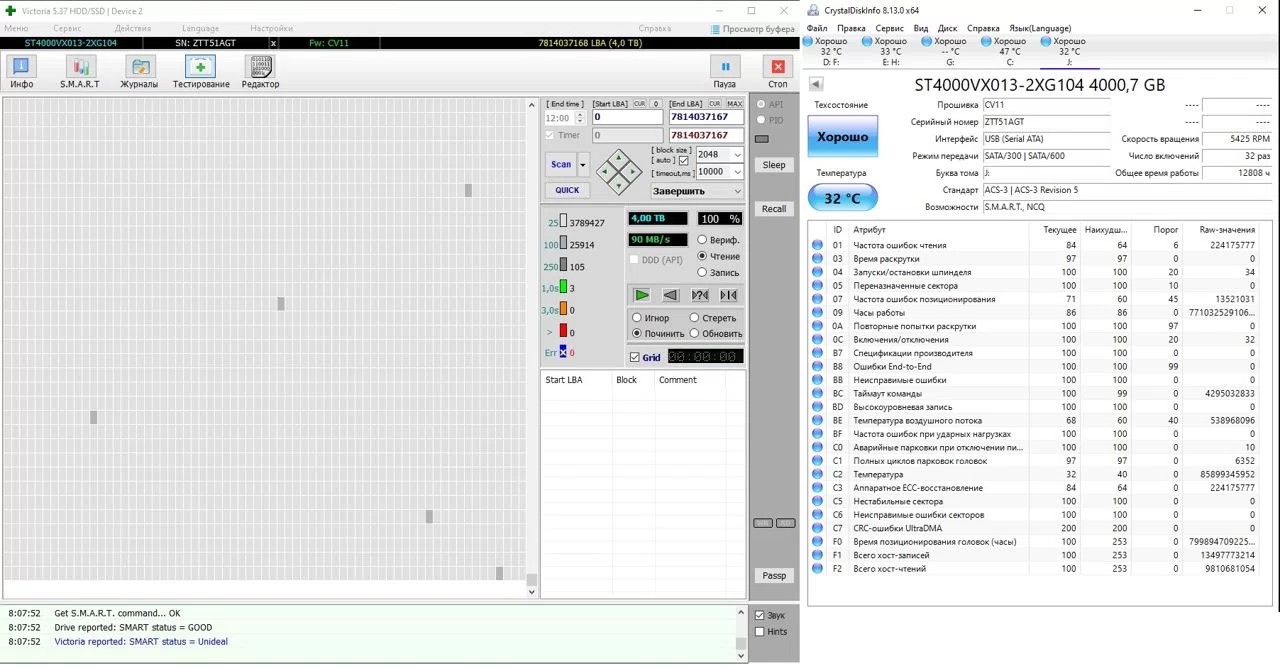This screenshot has height=666, width=1280.
Task: Select disk G: in CrystalDiskInfo
Action: [x=950, y=52]
